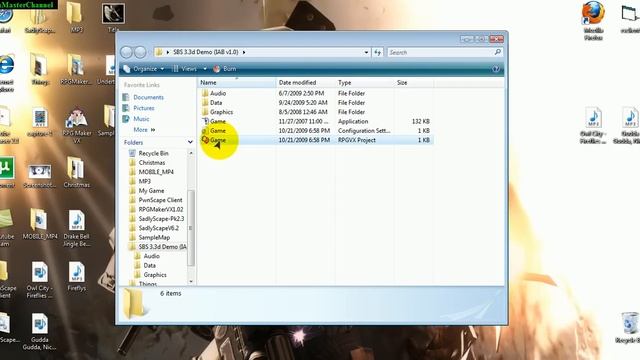The image size is (640, 360).
Task: Select Owl City Fireflies desktop audio file
Action: click(x=40, y=280)
